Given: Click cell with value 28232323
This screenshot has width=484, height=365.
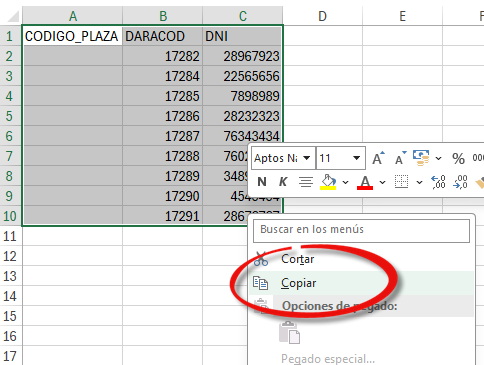Looking at the screenshot, I should point(243,116).
